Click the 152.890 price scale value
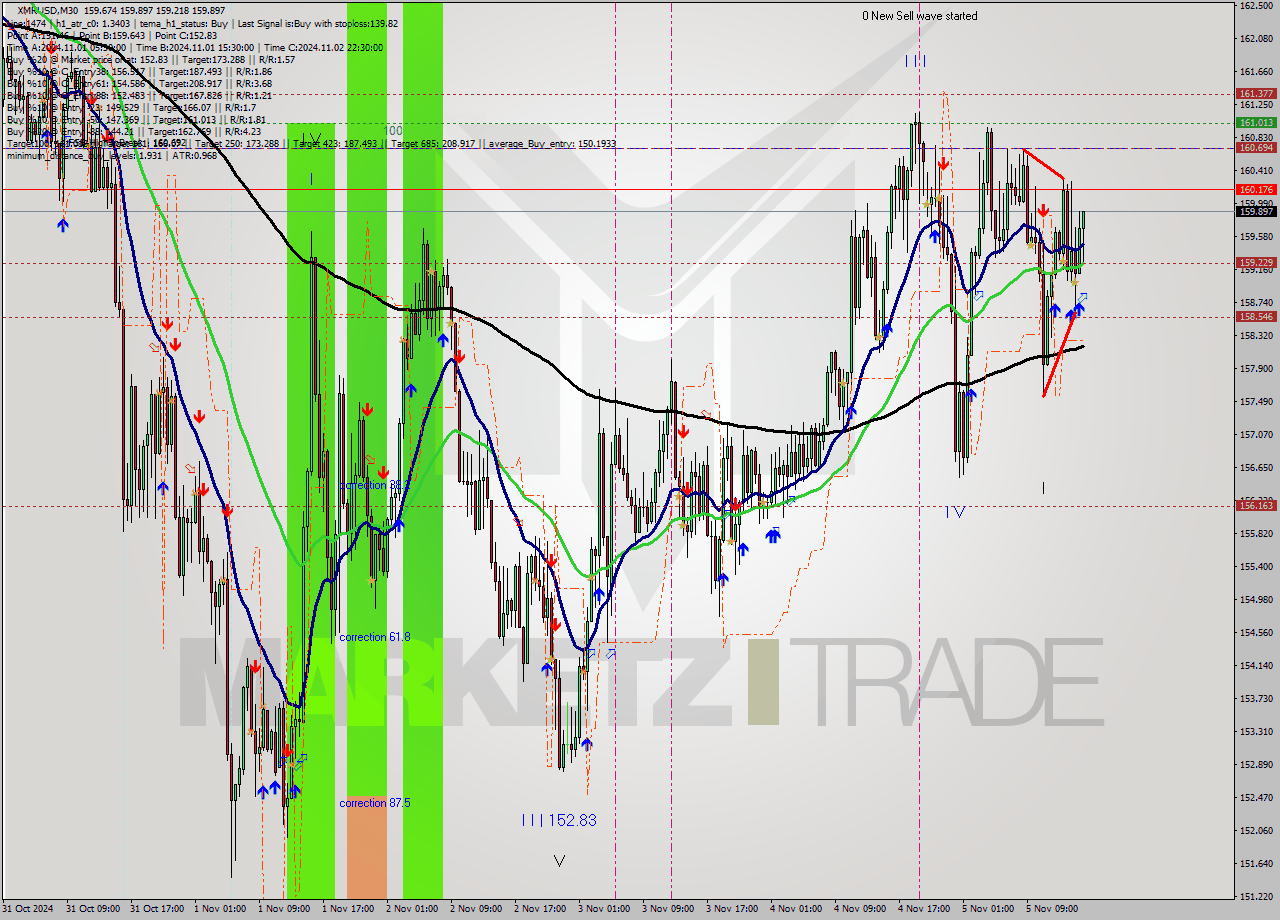The image size is (1280, 920). tap(1256, 764)
